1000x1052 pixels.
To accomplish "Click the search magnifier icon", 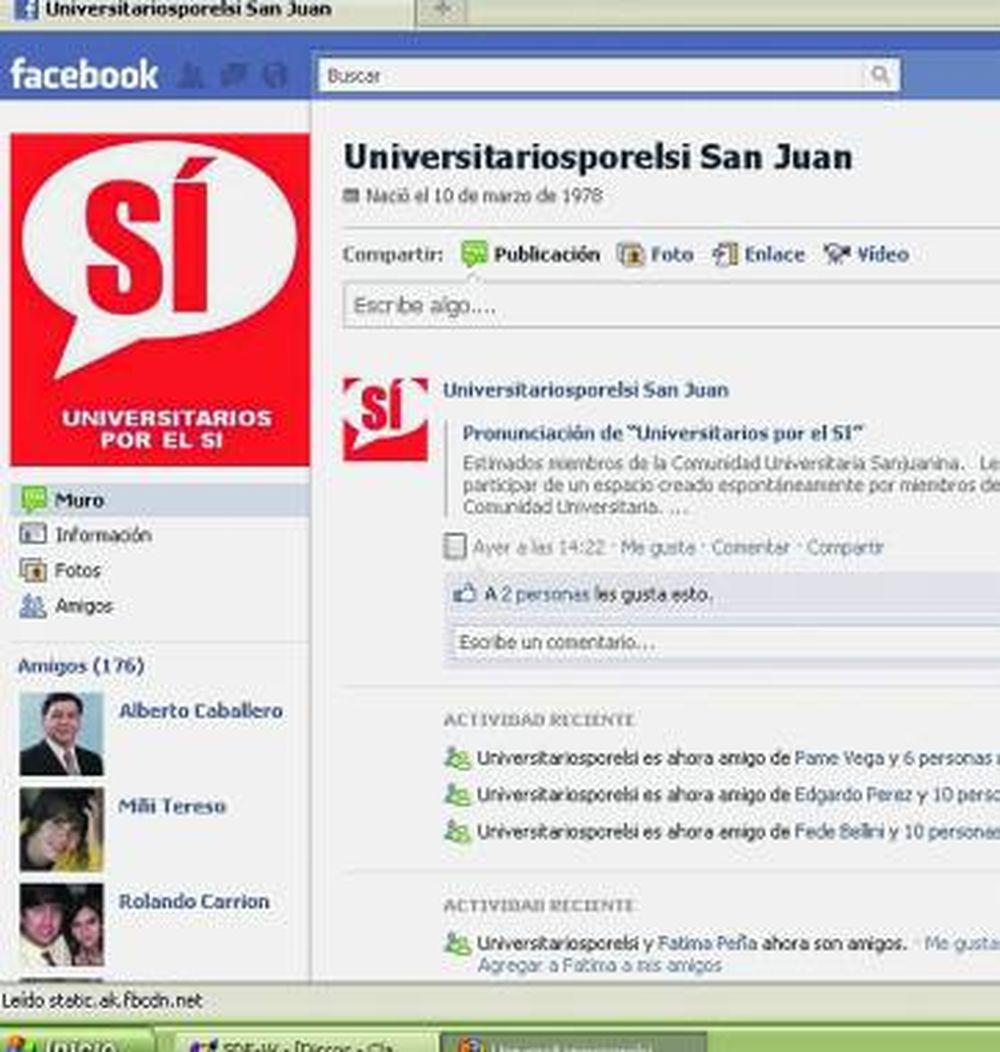I will (880, 76).
